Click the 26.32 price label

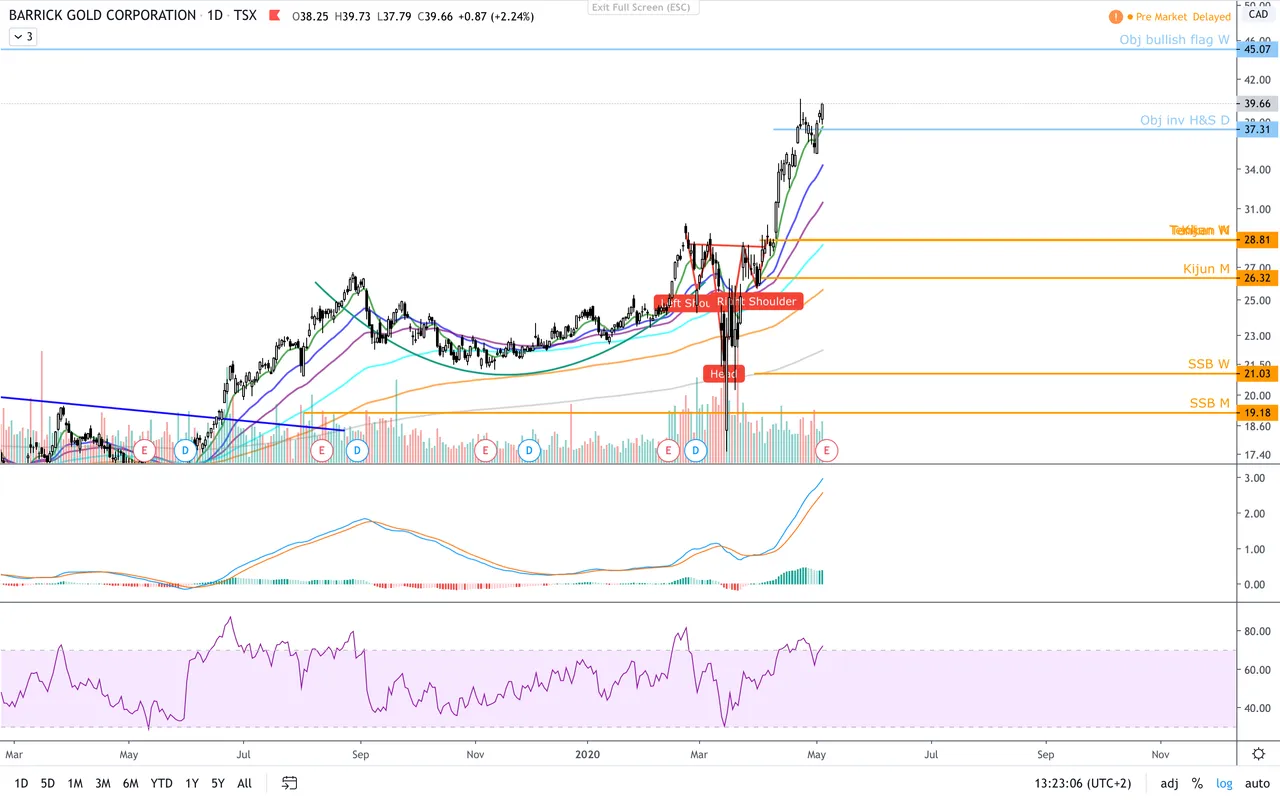tap(1257, 278)
